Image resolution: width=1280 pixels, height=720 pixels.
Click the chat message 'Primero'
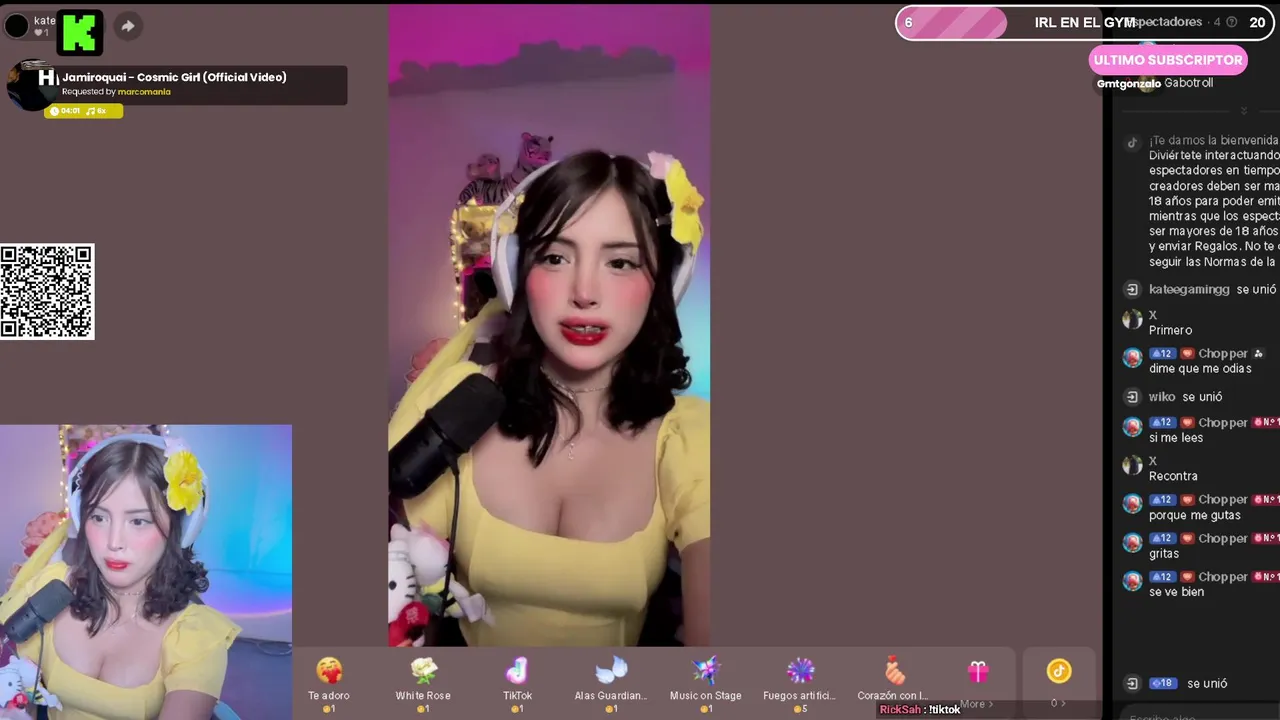coord(1170,330)
